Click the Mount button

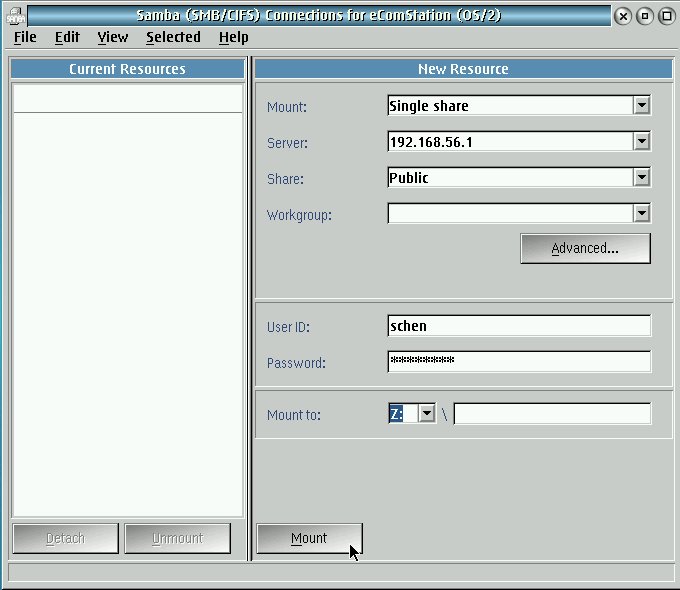click(309, 538)
